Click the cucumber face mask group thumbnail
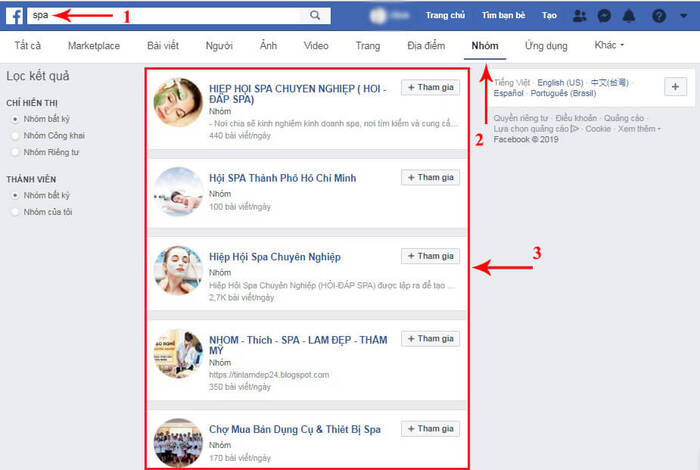The width and height of the screenshot is (700, 470). click(178, 102)
